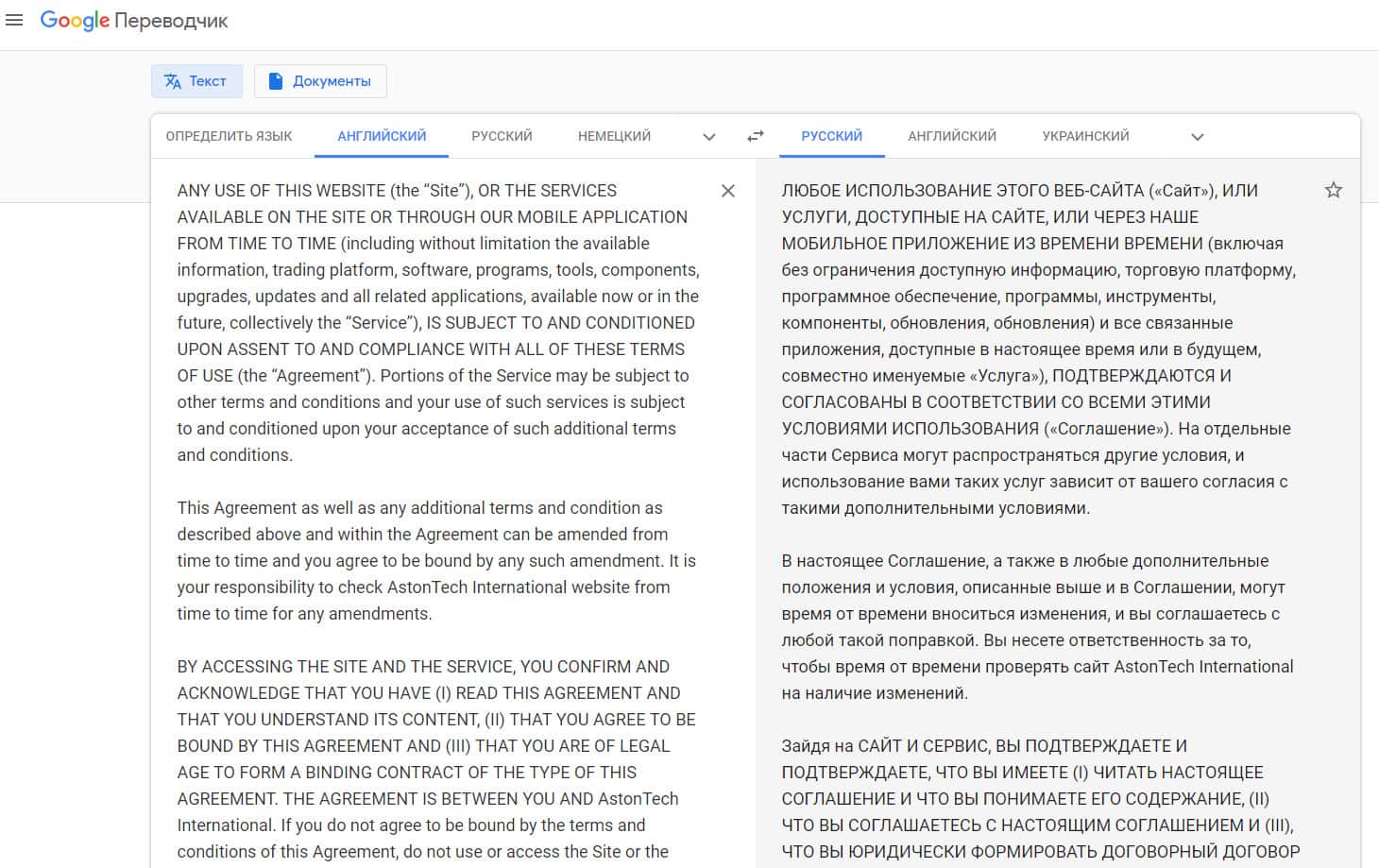This screenshot has height=868, width=1379.
Task: Swap source and target languages
Action: (755, 136)
